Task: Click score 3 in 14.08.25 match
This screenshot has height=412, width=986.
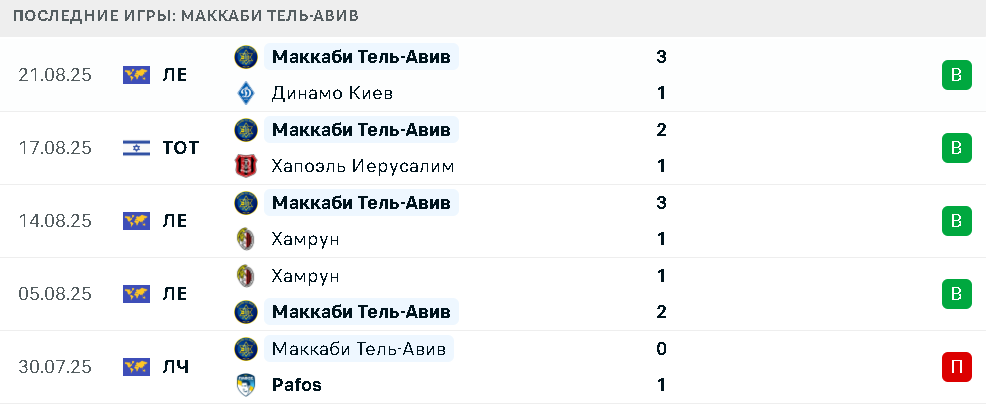Action: [x=661, y=203]
